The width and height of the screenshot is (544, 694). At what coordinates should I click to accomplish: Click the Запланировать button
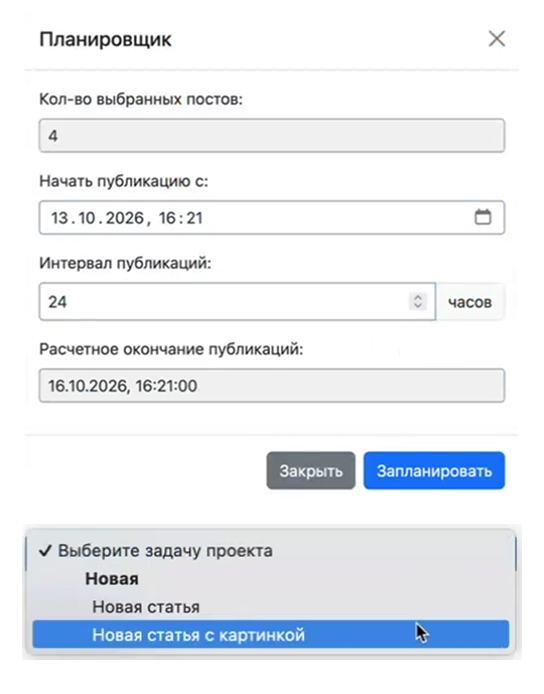pyautogui.click(x=434, y=470)
